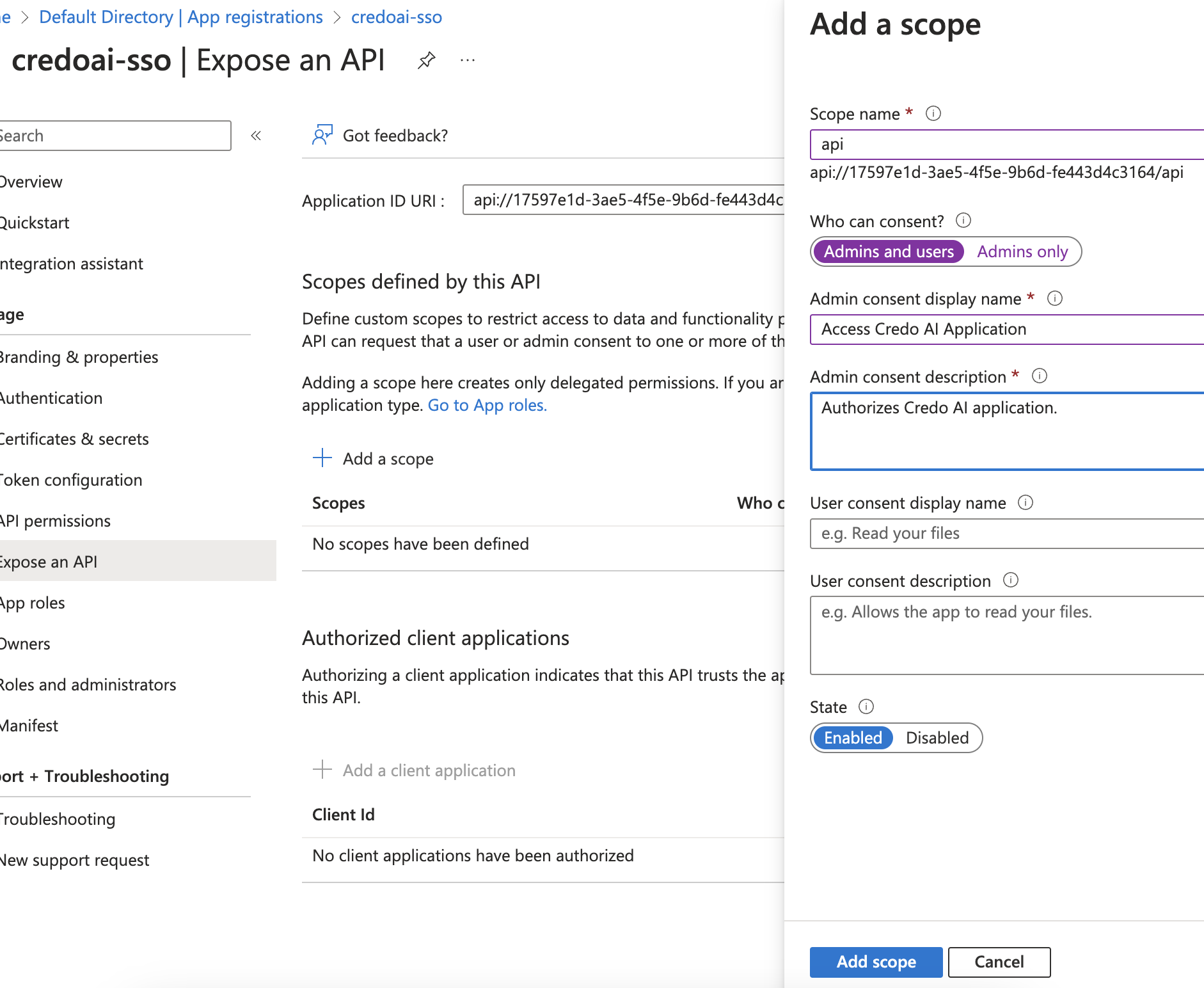Show info tooltip for Who can consent

click(x=963, y=221)
